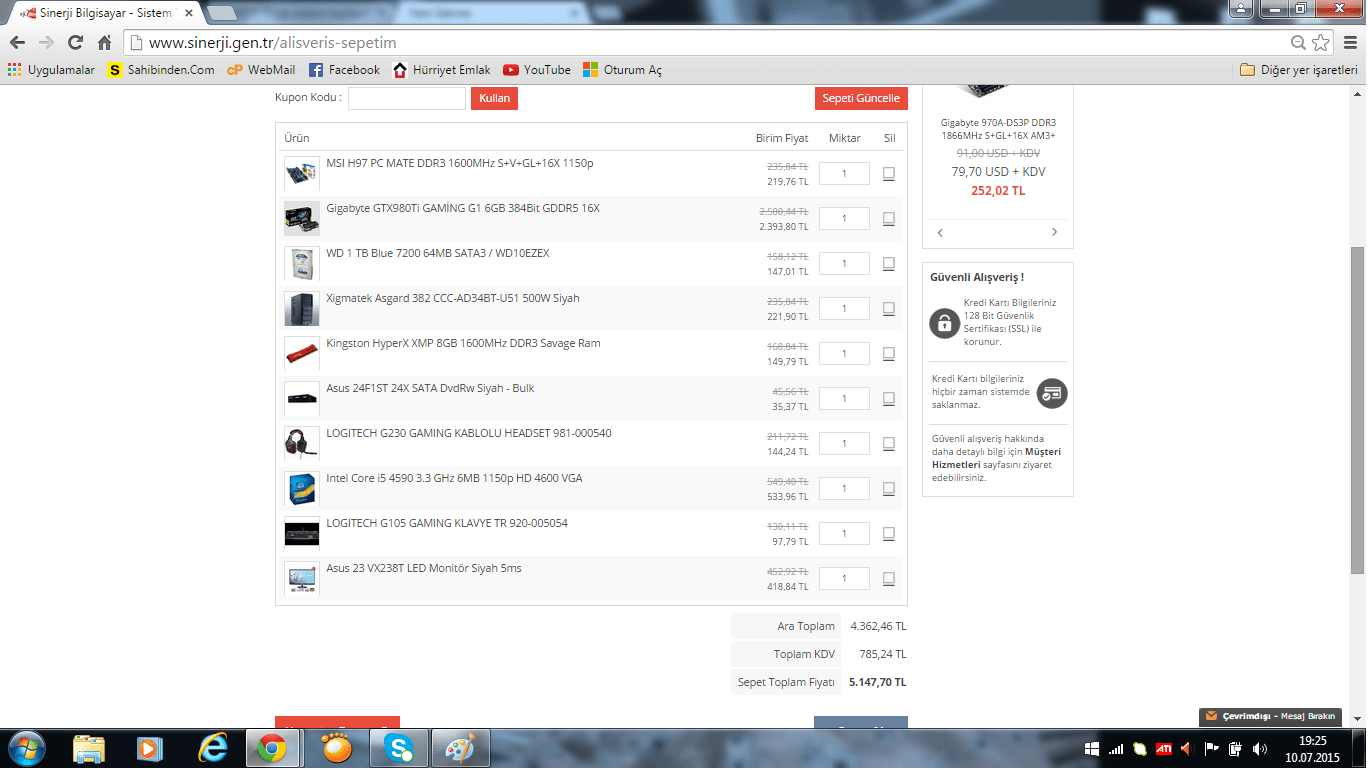Open the Çevrimdışı - Mesaj Bırakın chat widget

(1271, 716)
